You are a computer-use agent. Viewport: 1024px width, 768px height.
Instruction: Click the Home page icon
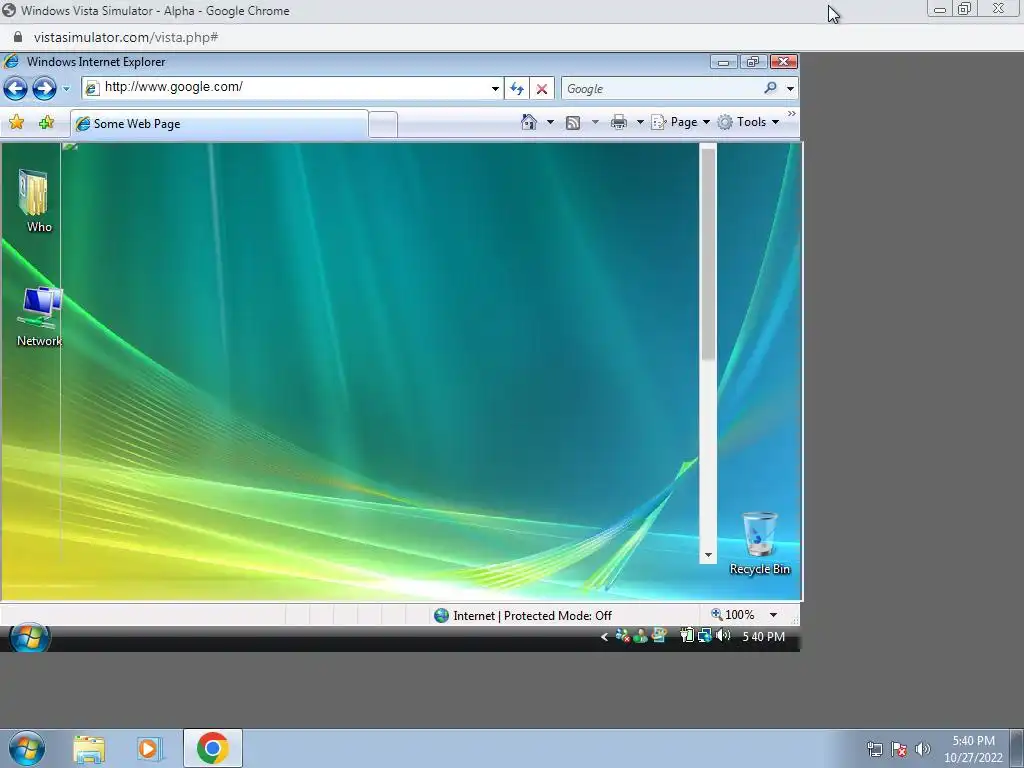529,122
